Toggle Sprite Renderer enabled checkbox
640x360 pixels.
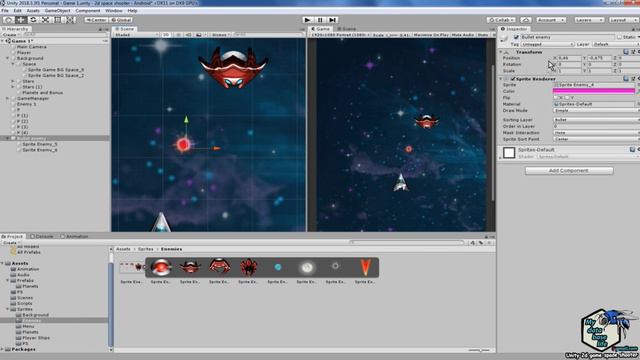click(513, 79)
